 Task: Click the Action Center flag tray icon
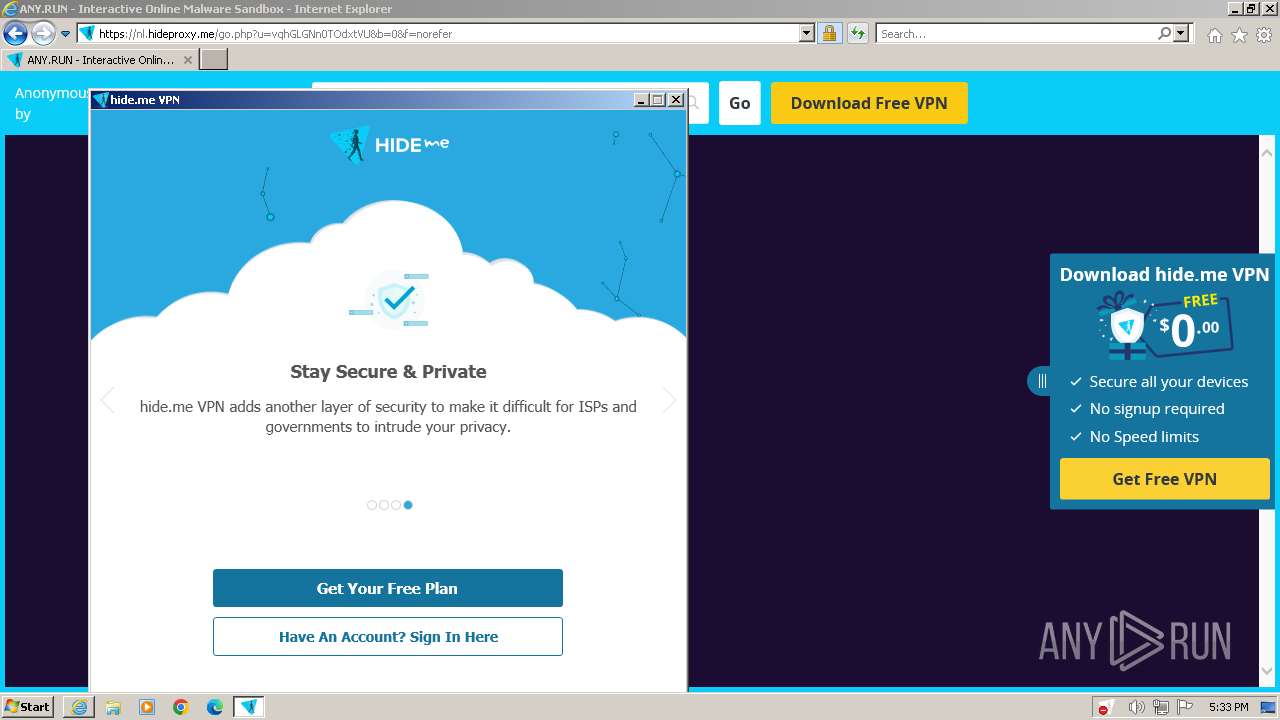tap(1186, 707)
